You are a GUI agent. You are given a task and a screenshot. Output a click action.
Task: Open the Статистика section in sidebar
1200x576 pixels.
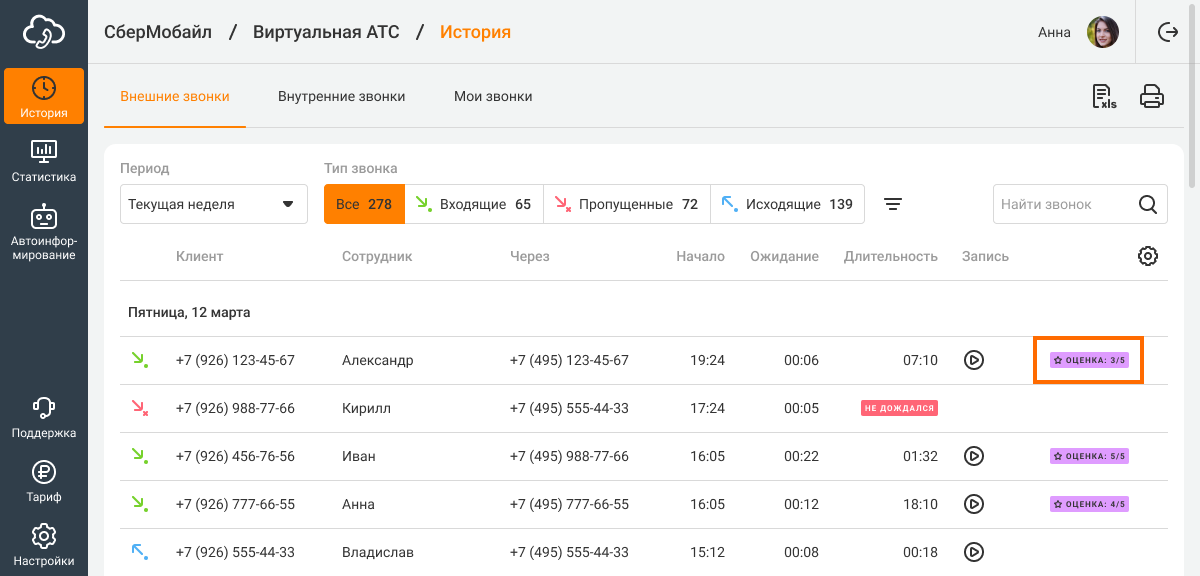pos(43,161)
